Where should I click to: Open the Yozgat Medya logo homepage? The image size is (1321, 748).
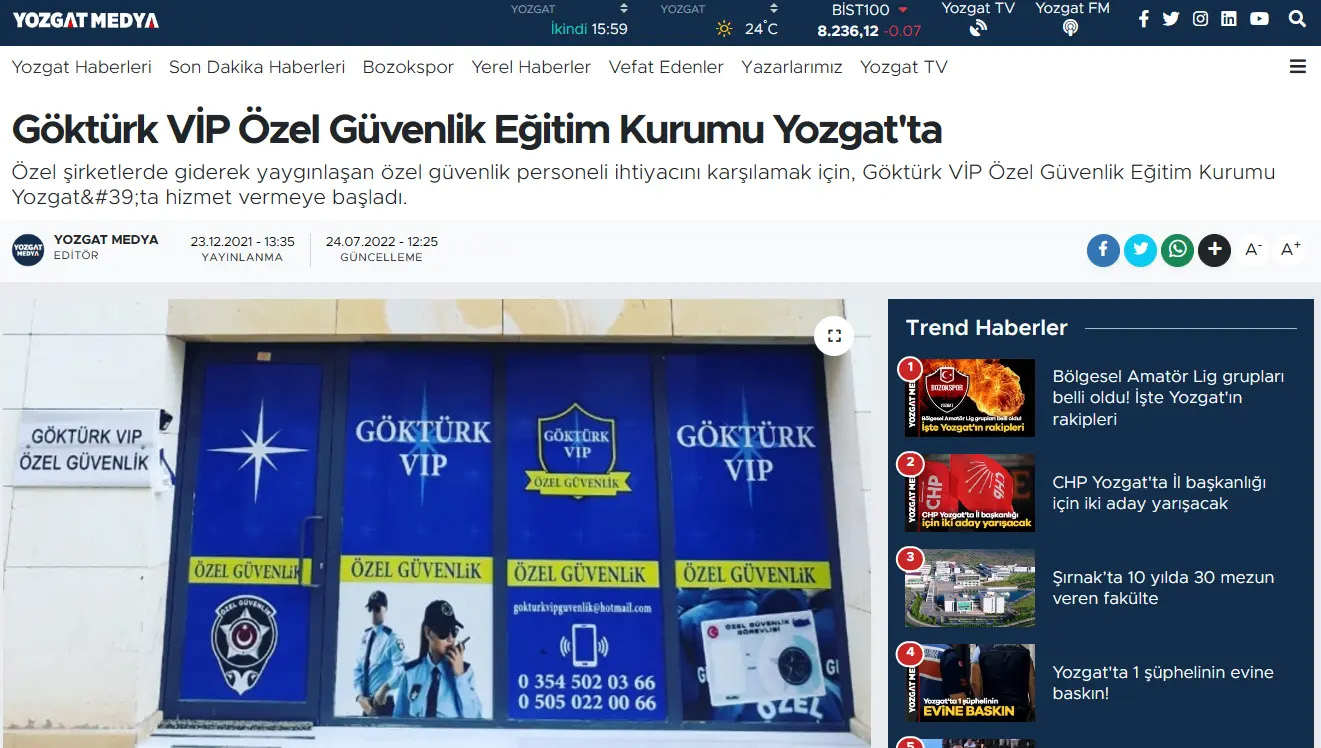click(85, 20)
